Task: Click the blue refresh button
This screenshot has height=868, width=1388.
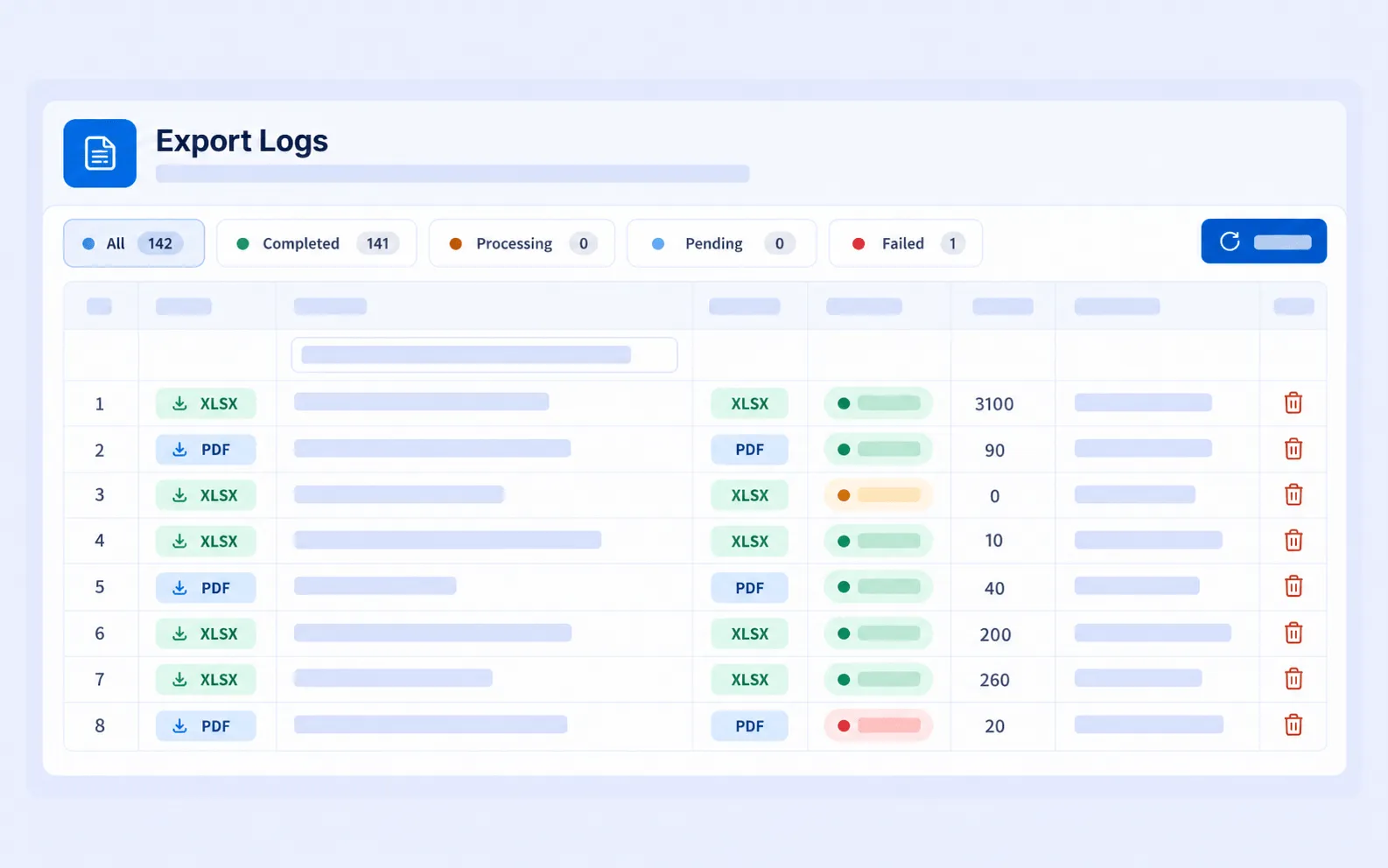Action: coord(1264,241)
